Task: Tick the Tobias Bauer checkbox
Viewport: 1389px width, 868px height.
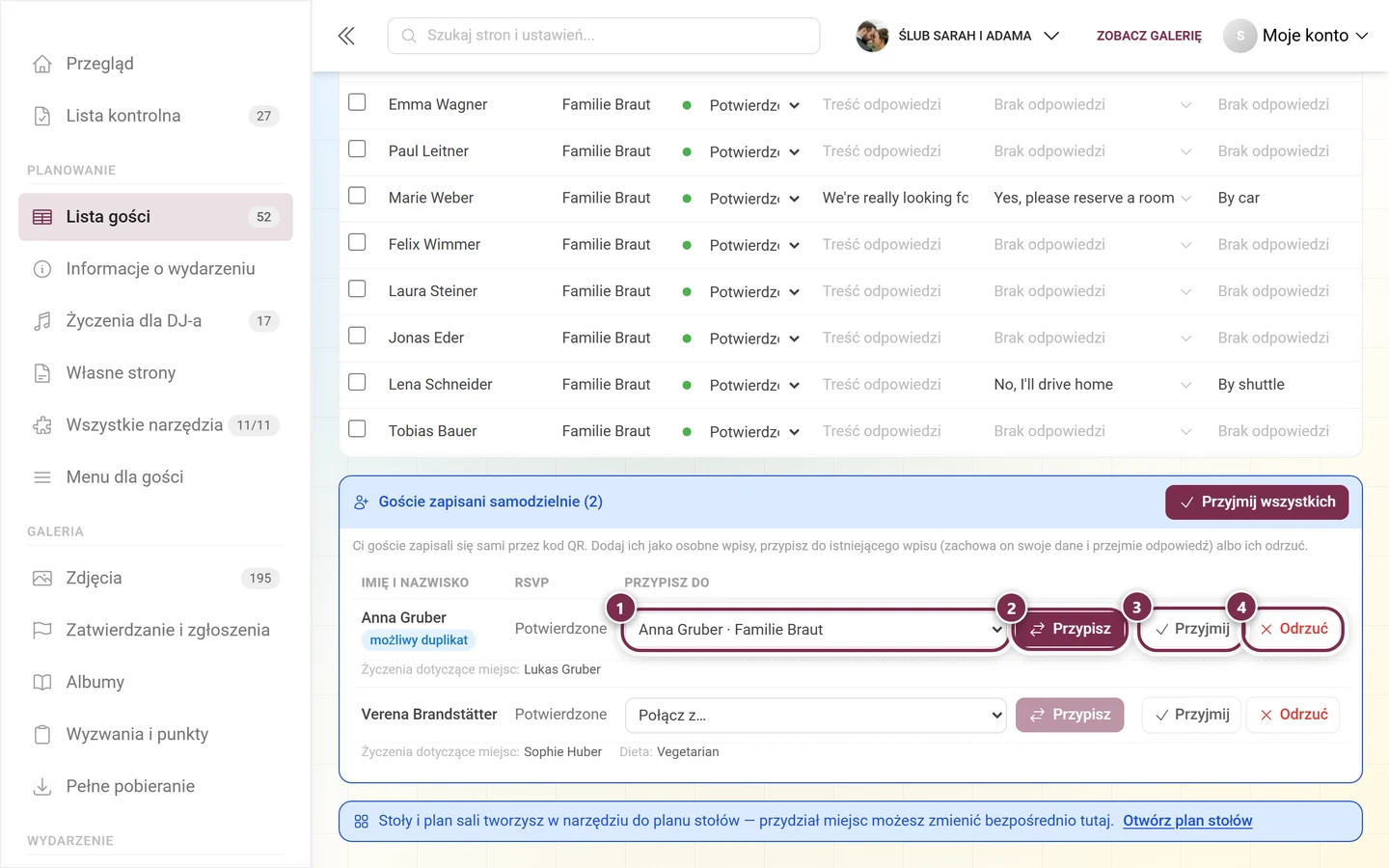Action: tap(357, 428)
